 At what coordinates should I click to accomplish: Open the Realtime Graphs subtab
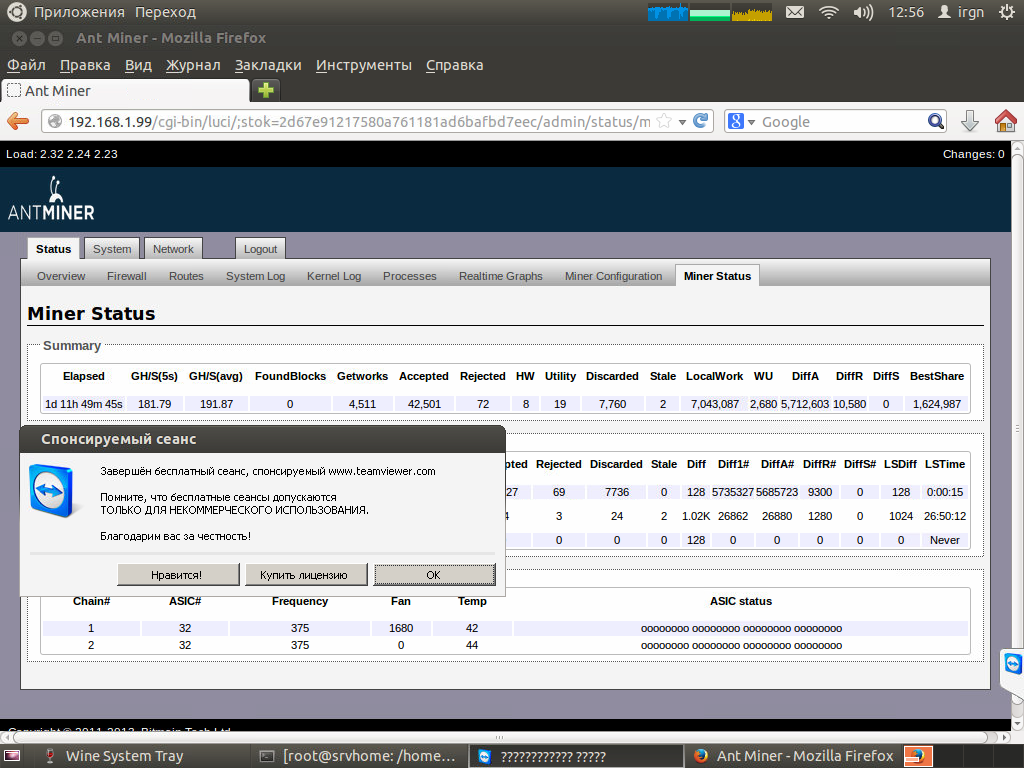(x=500, y=276)
